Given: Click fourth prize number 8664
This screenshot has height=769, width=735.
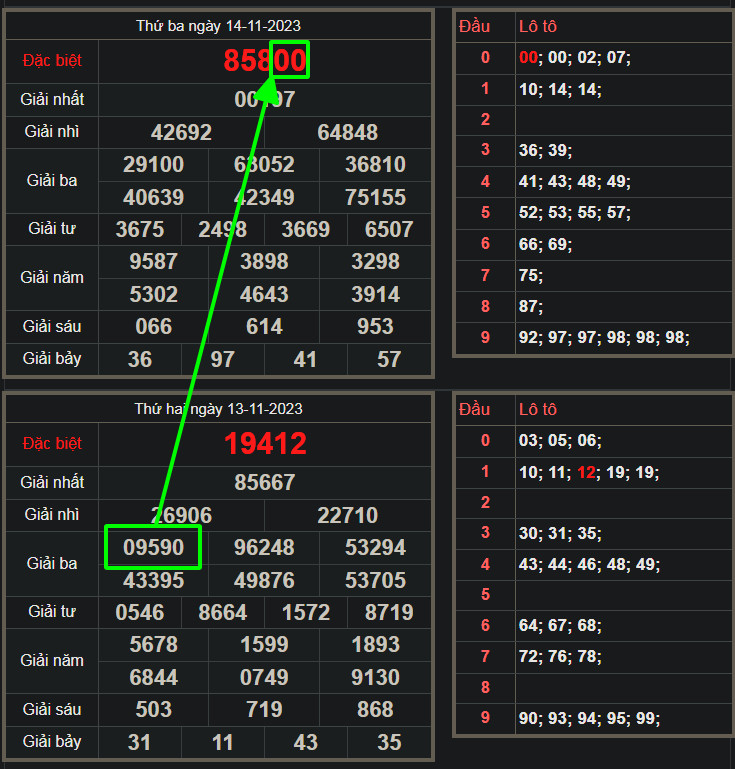Looking at the screenshot, I should point(222,612).
